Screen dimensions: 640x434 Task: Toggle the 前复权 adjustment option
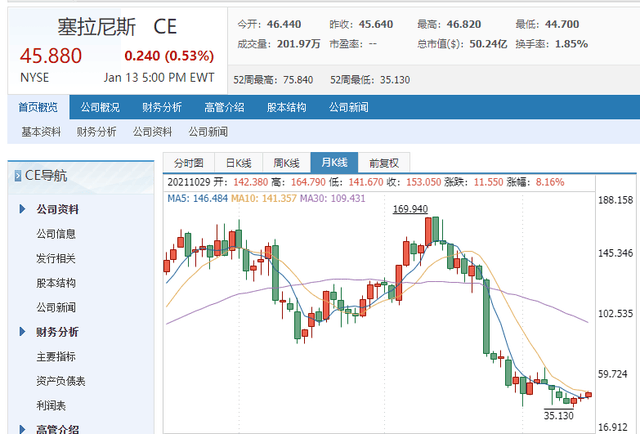pos(383,163)
